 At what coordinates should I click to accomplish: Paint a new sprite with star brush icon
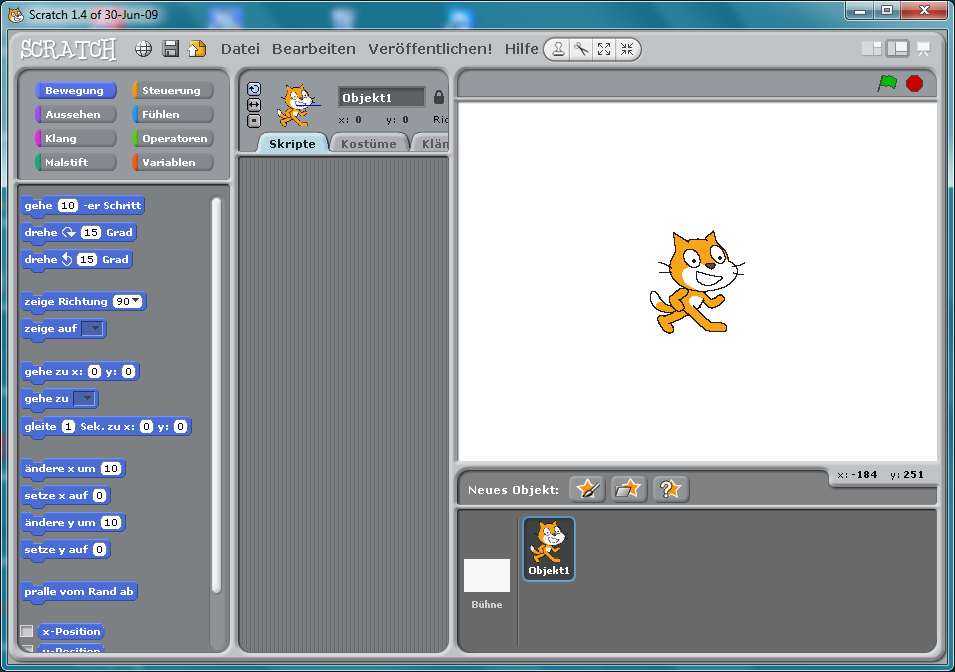click(587, 489)
